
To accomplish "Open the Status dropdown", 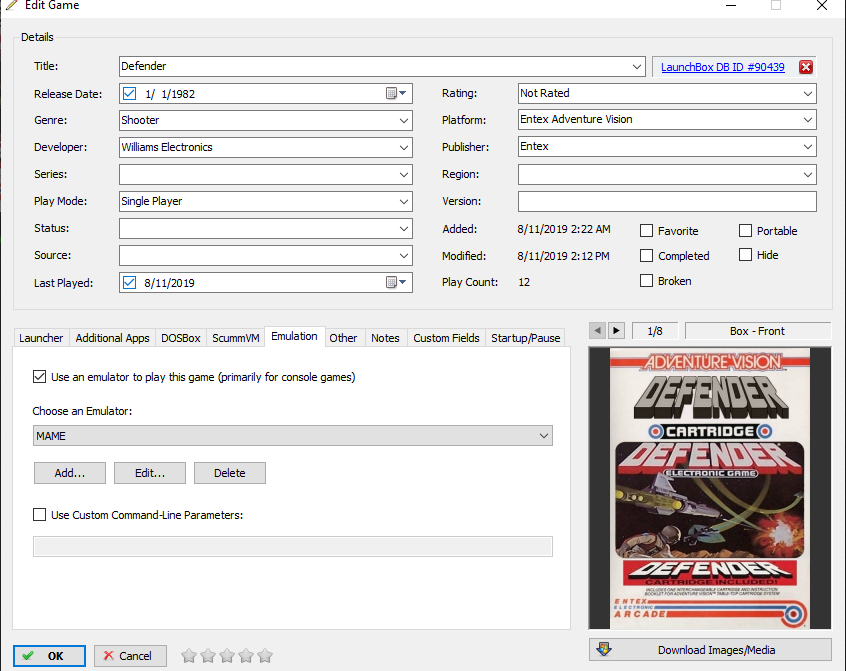I will [x=404, y=228].
